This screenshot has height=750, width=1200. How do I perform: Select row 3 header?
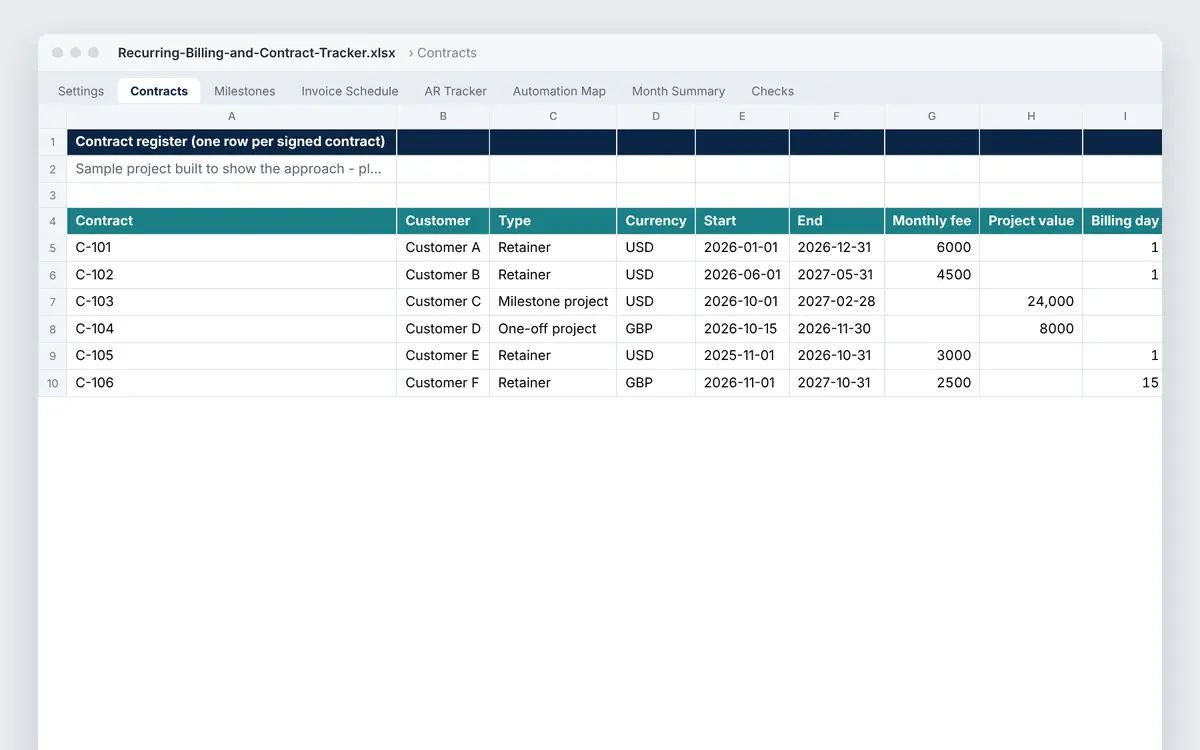click(x=53, y=195)
